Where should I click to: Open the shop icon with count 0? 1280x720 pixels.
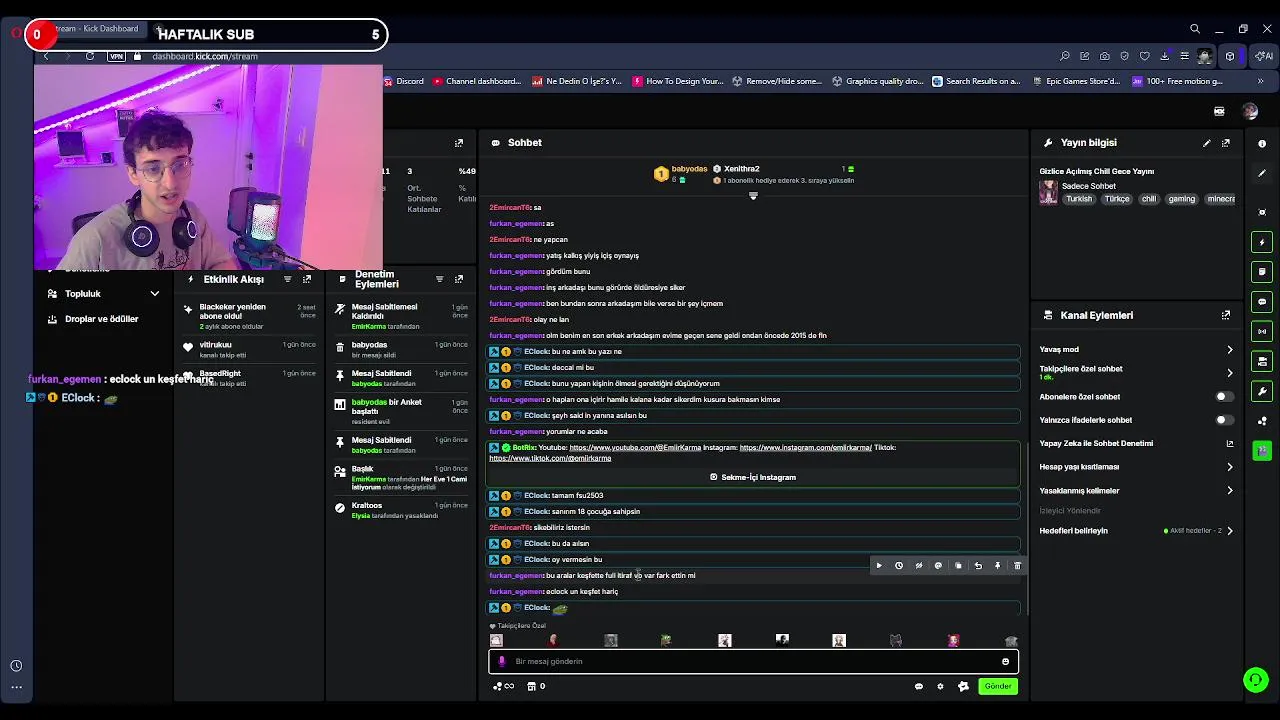coord(536,686)
